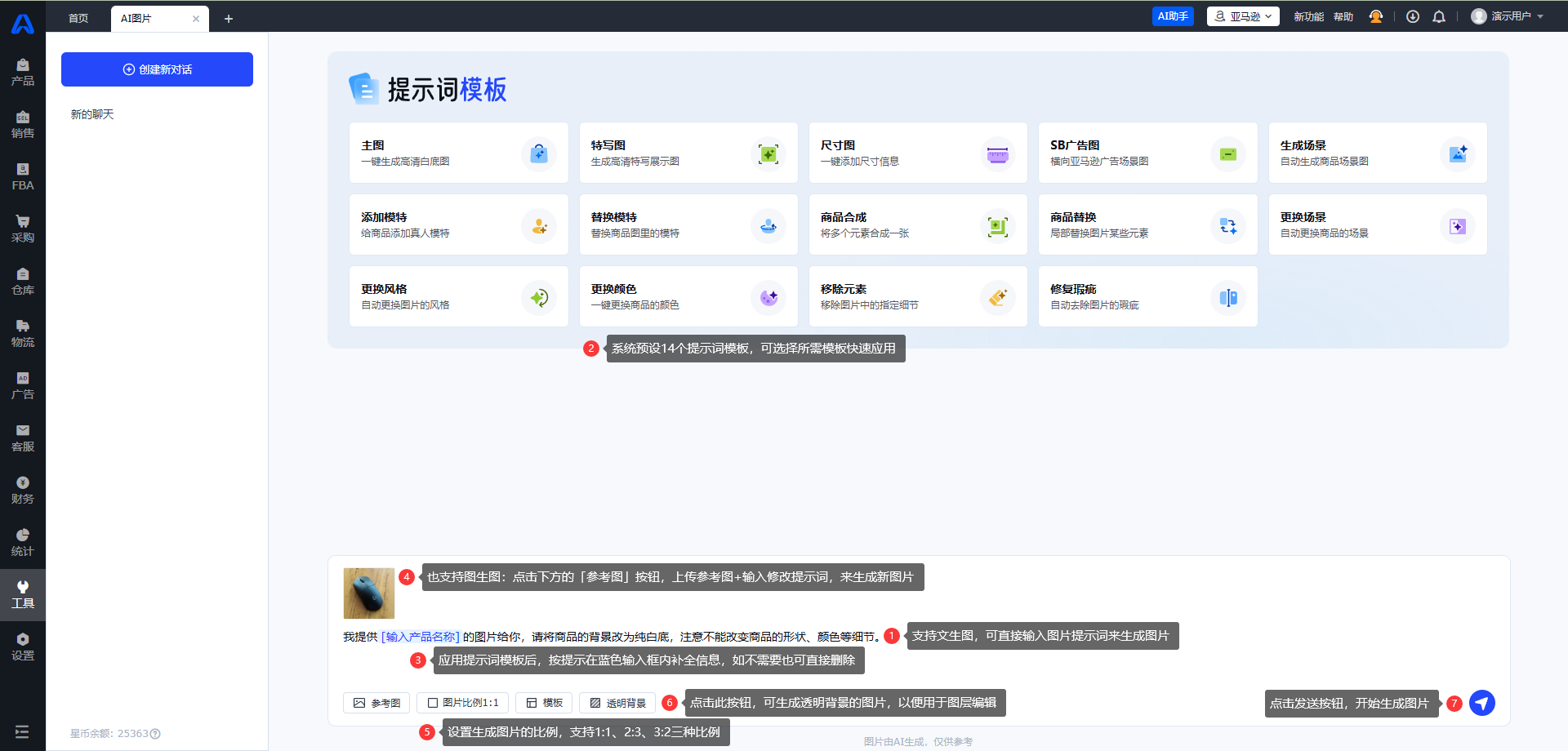
Task: Open the 演示用户 account menu
Action: click(x=1507, y=16)
